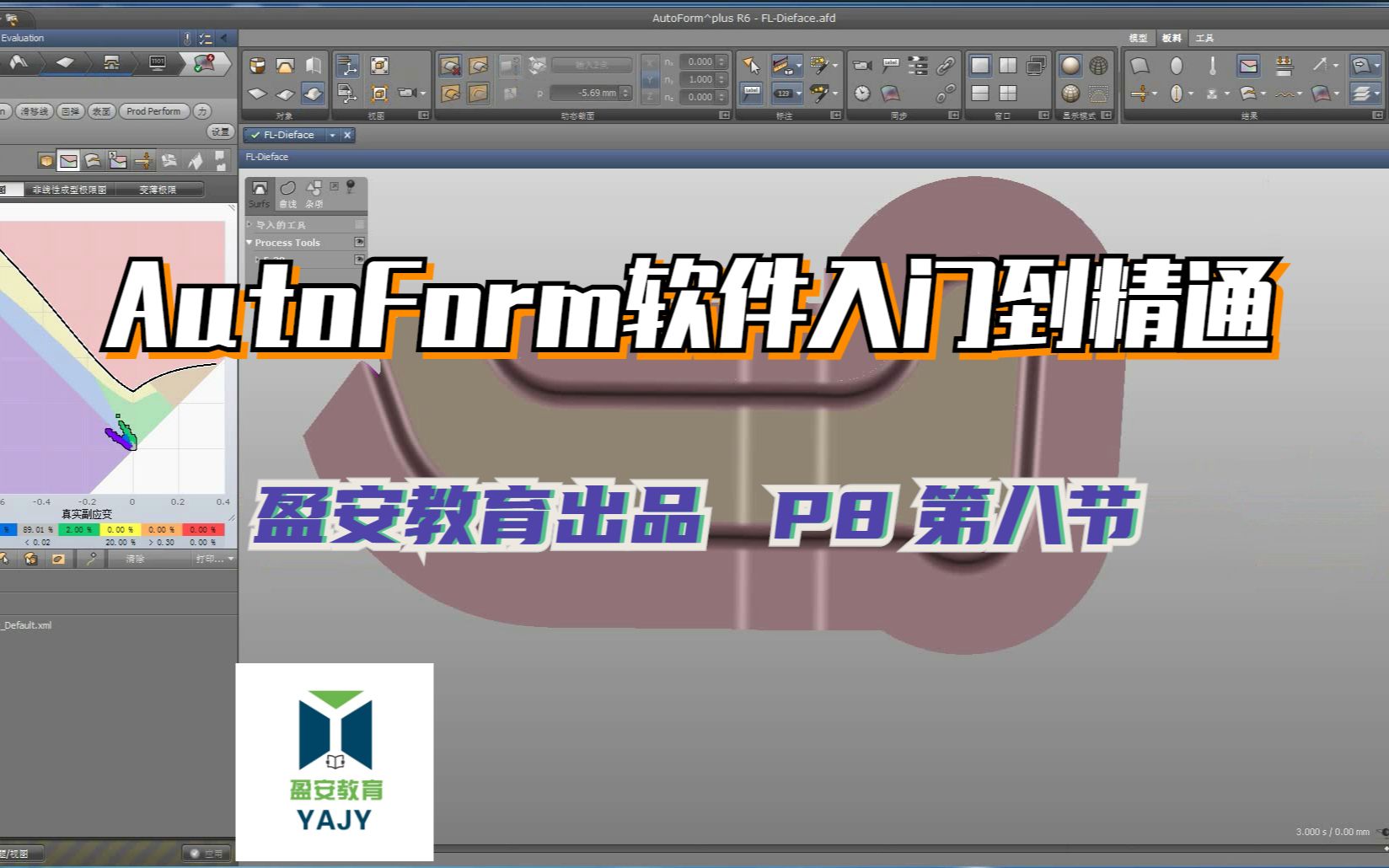
Task: Open dropdown arrow on FL-Dieface tab
Action: pyautogui.click(x=332, y=135)
